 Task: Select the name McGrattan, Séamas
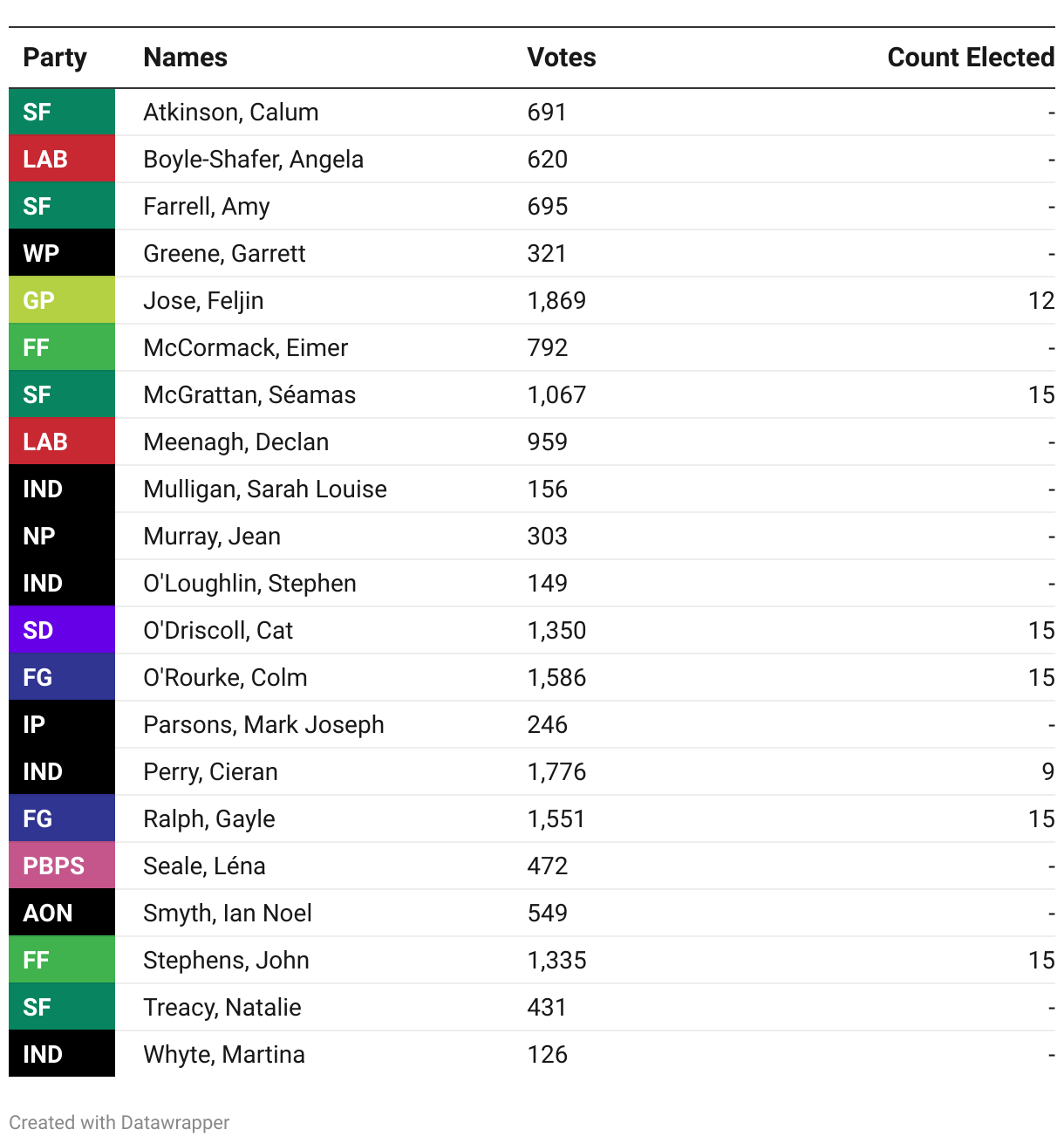pyautogui.click(x=249, y=395)
